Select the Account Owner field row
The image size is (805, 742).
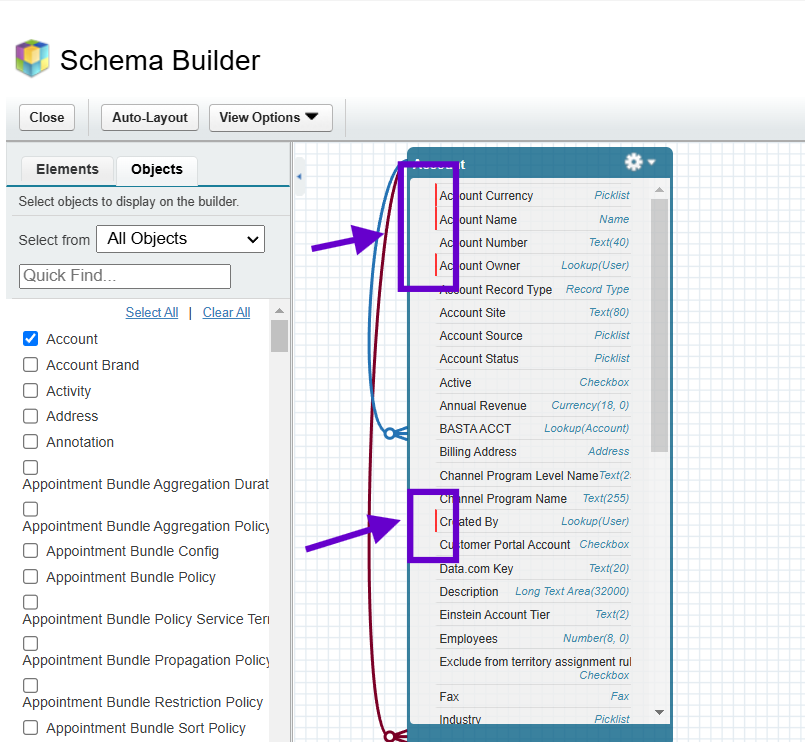[x=533, y=265]
